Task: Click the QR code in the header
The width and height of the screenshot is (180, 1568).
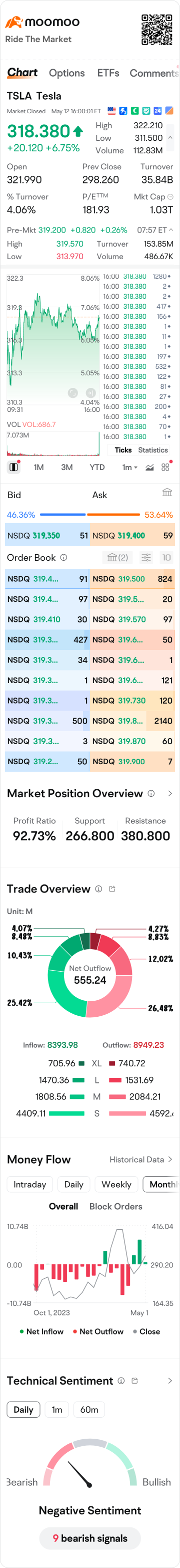Action: coord(157,30)
